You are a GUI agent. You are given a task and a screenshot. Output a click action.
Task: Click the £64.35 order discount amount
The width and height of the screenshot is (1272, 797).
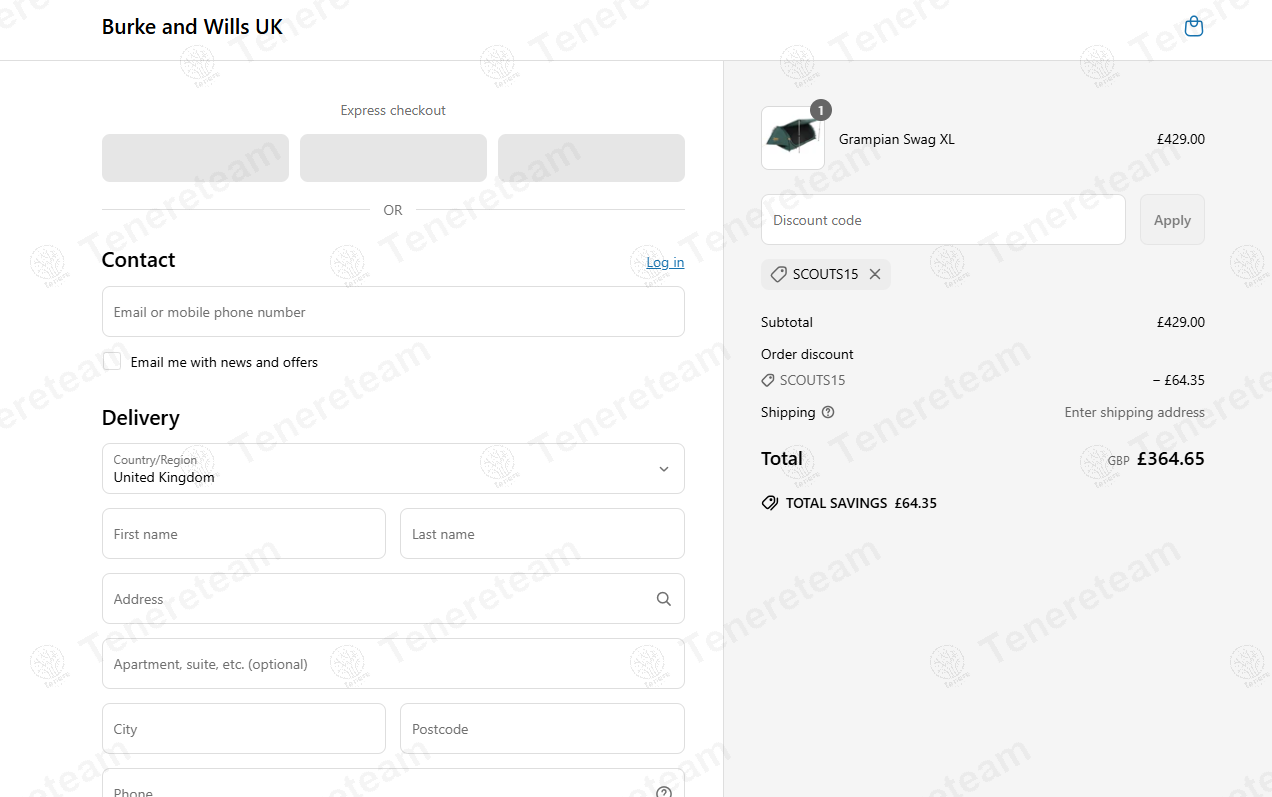pyautogui.click(x=1178, y=380)
